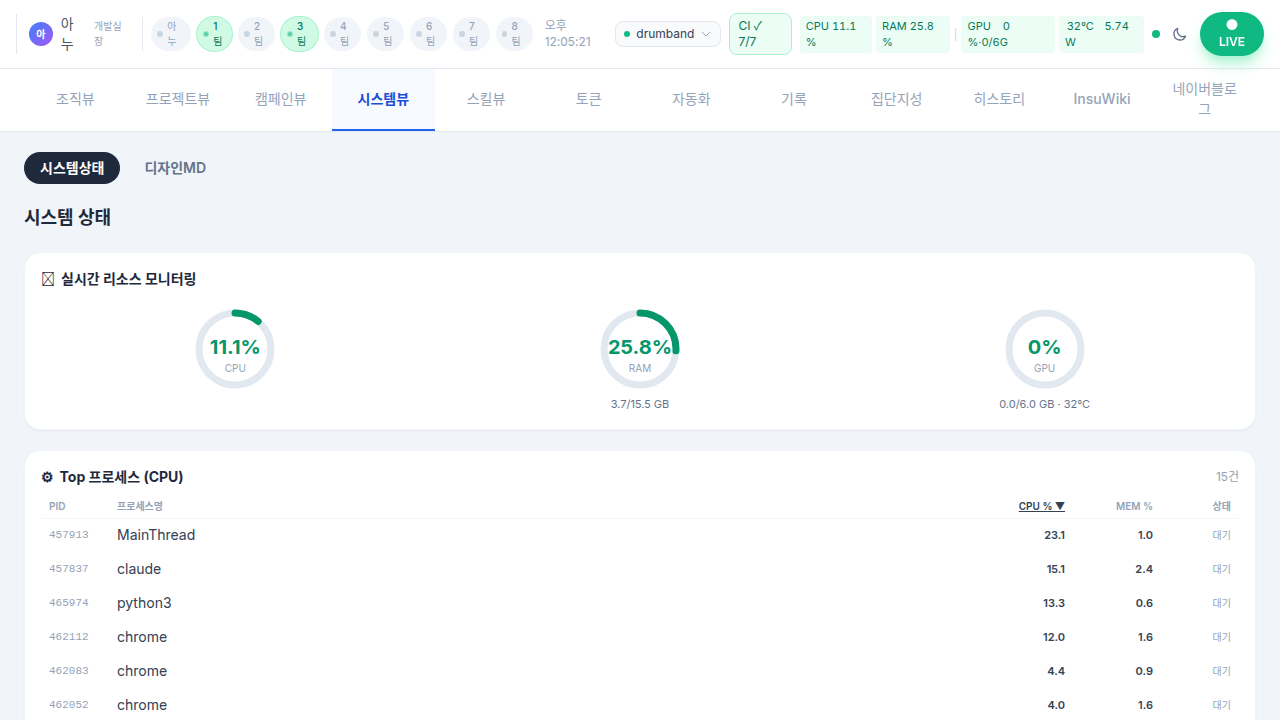
Task: Switch to the 디자인MD sub-tab
Action: point(175,168)
